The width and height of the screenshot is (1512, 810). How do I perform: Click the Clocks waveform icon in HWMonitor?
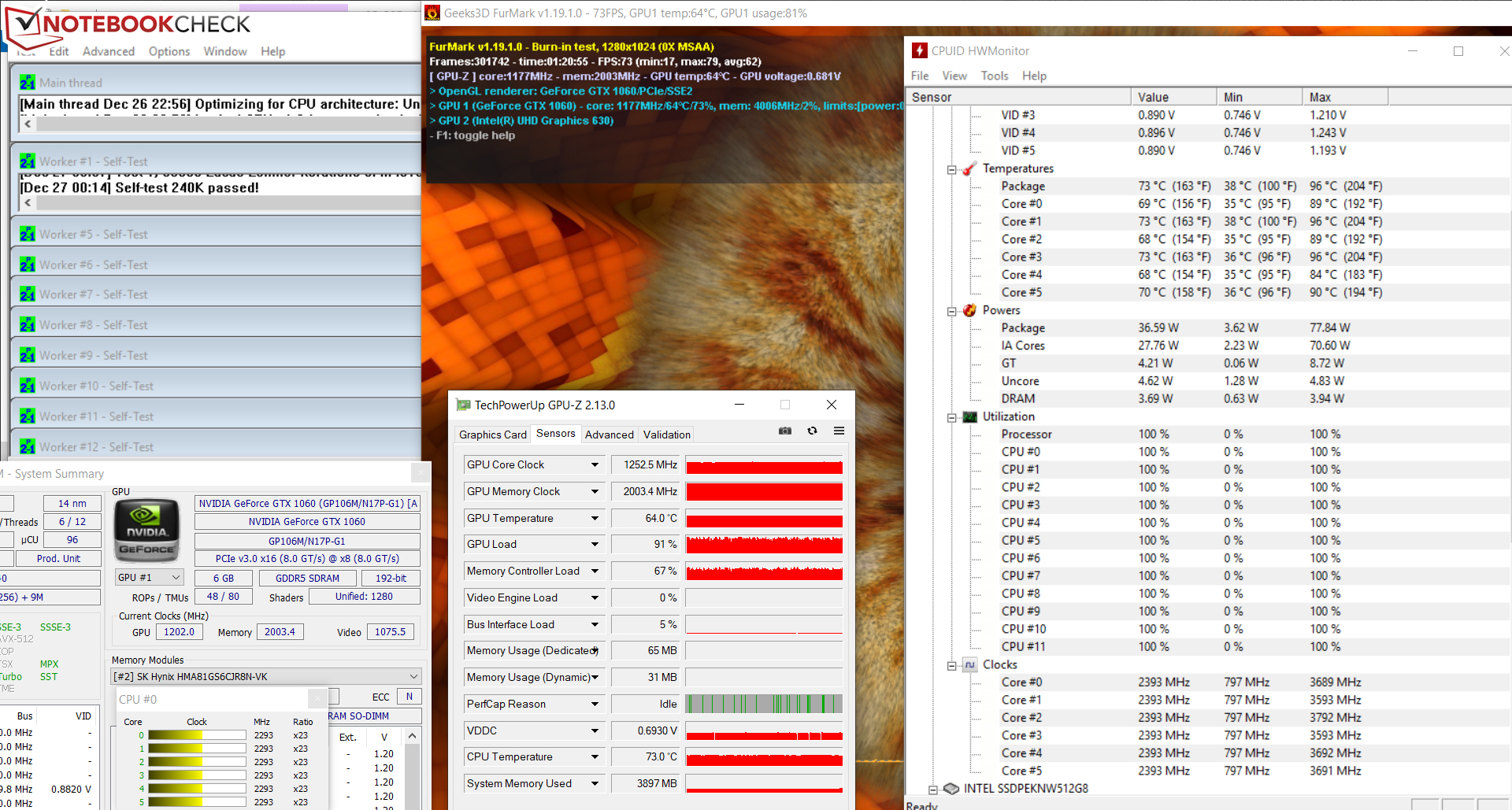click(x=969, y=664)
